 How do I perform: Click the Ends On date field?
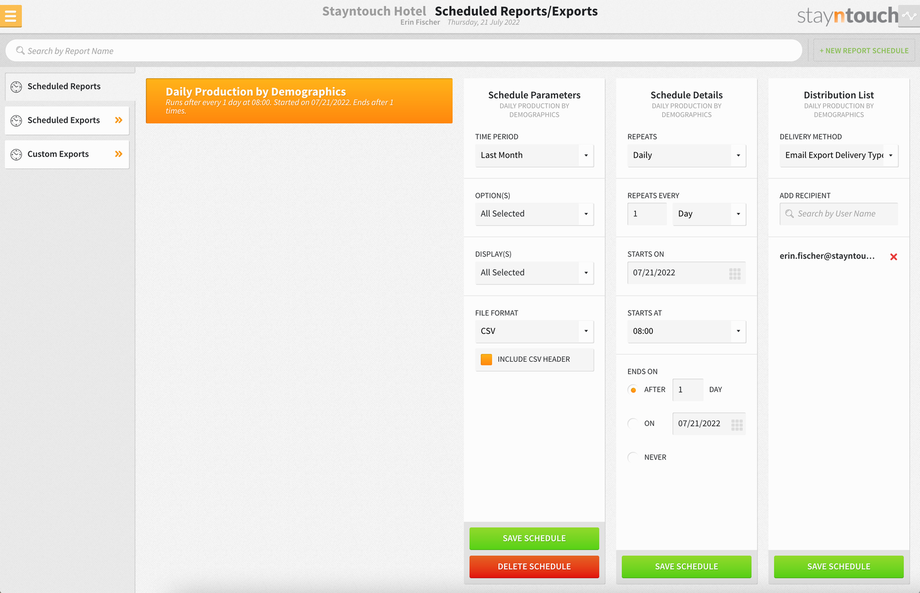[x=709, y=424]
